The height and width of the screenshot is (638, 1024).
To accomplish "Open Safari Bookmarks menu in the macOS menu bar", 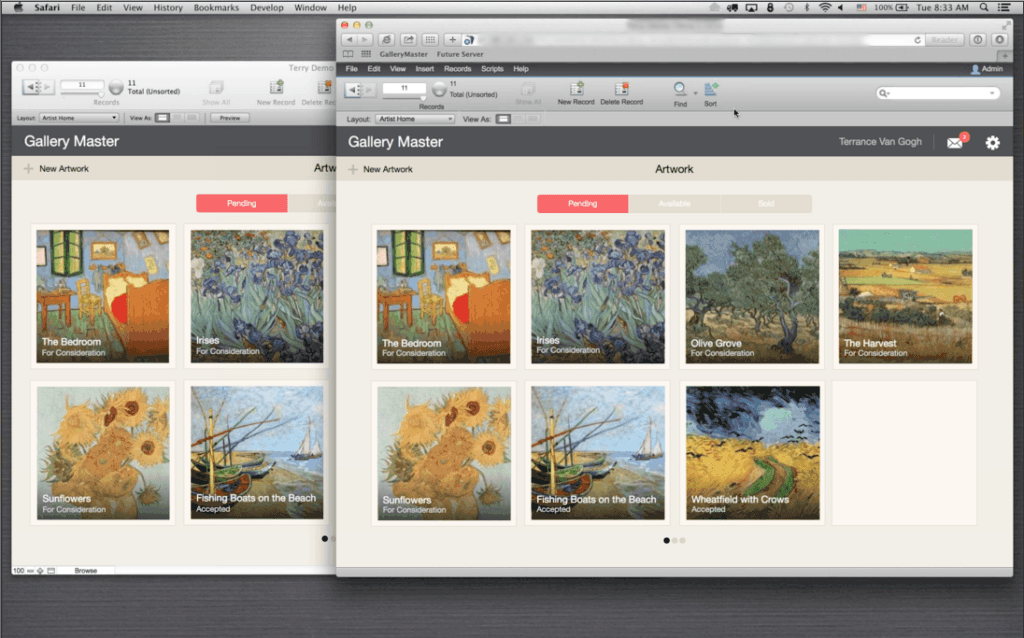I will click(x=216, y=8).
